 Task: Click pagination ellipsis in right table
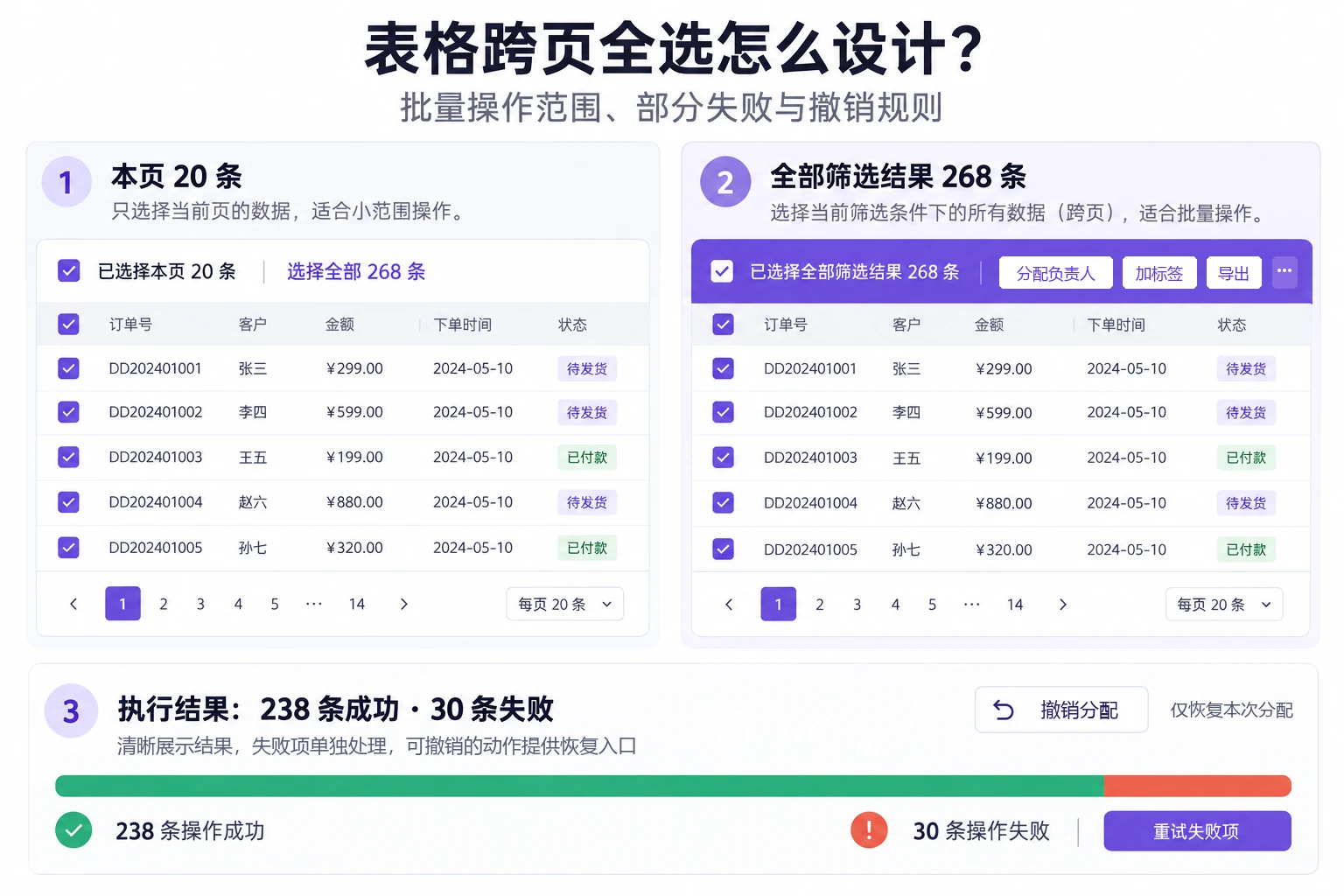(x=971, y=605)
